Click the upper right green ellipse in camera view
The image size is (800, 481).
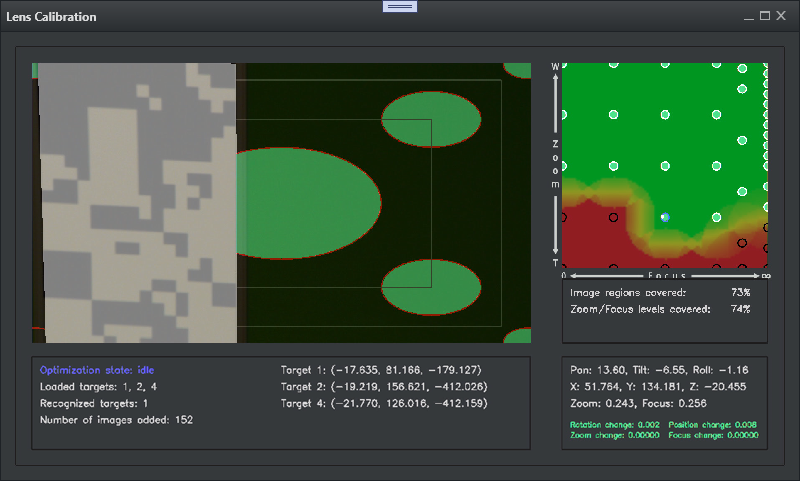[x=432, y=118]
